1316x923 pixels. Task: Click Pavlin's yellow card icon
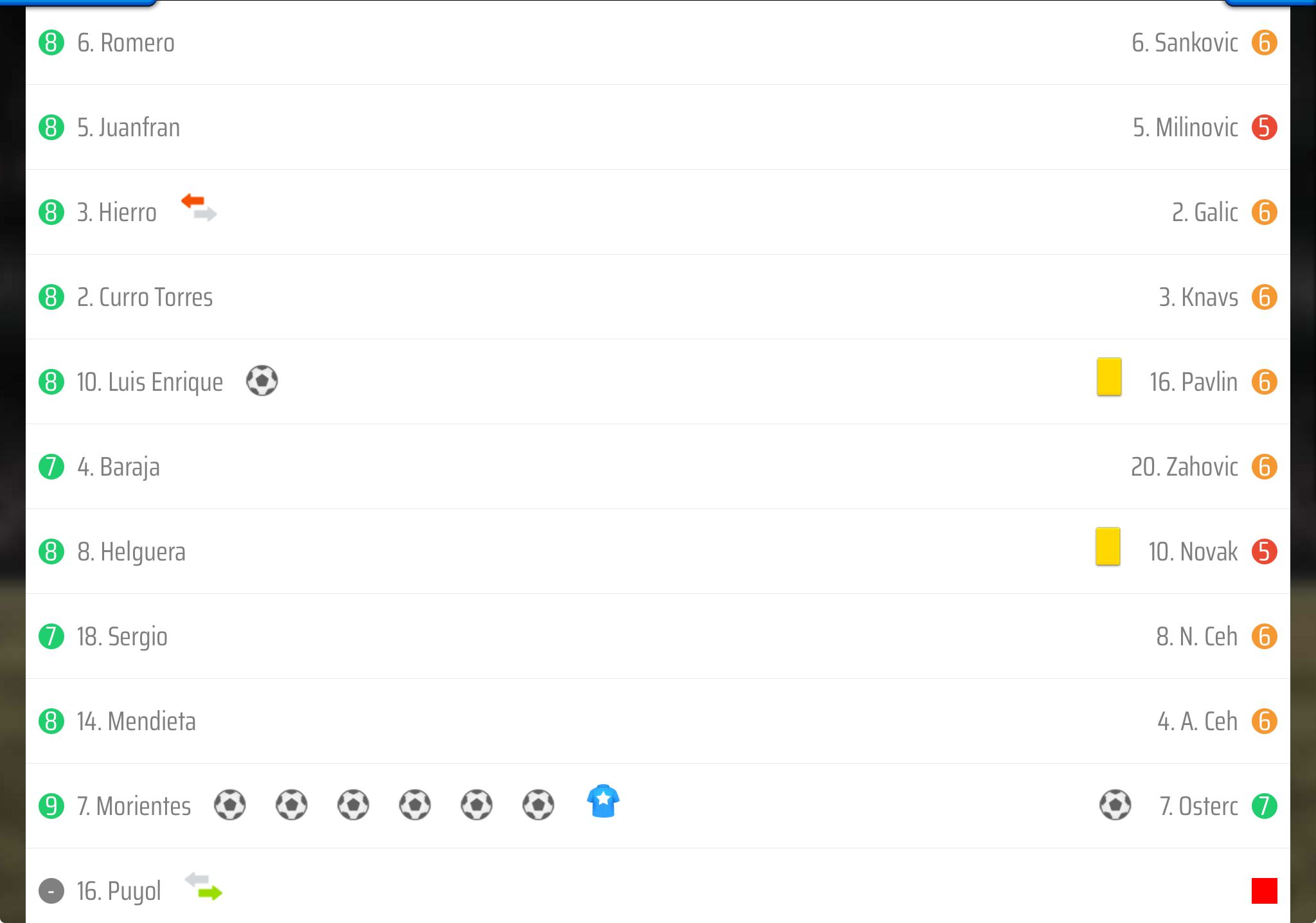pos(1109,377)
